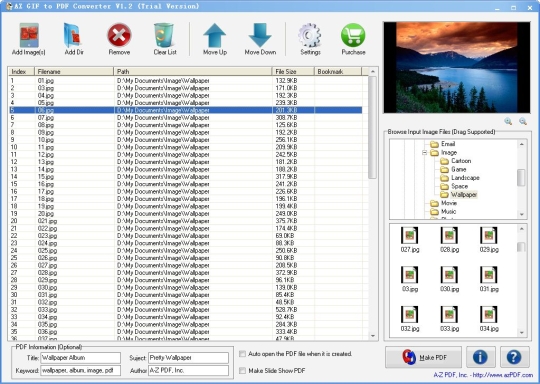Viewport: 540px width, 384px height.
Task: Click the Add Dir folder icon
Action: [x=73, y=35]
